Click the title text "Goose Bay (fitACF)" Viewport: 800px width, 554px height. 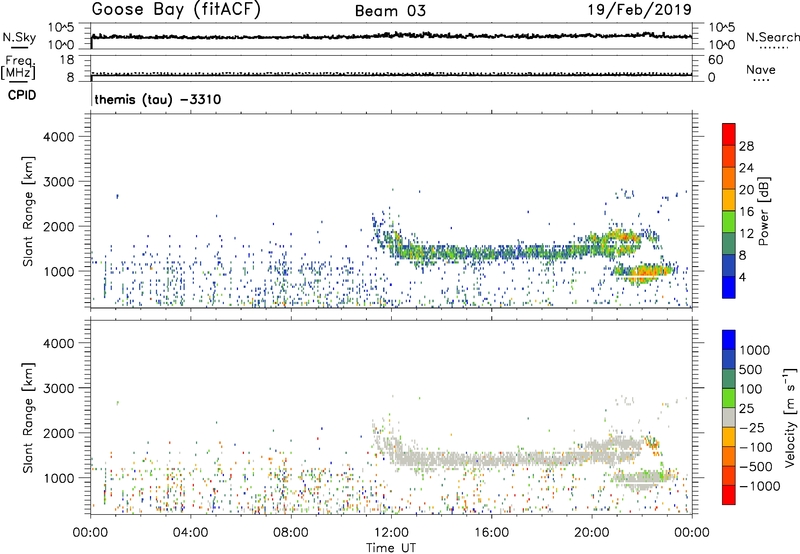(x=176, y=10)
